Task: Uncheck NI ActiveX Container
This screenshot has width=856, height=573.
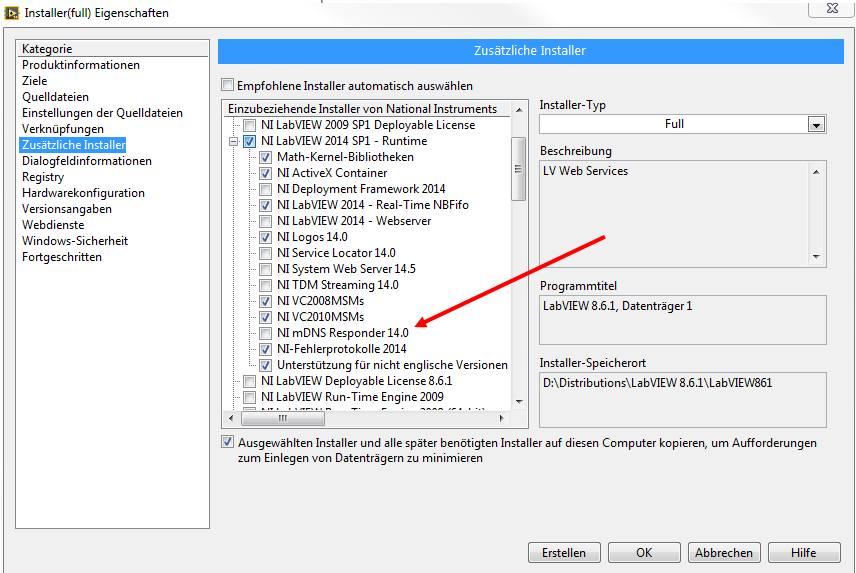Action: [x=265, y=173]
